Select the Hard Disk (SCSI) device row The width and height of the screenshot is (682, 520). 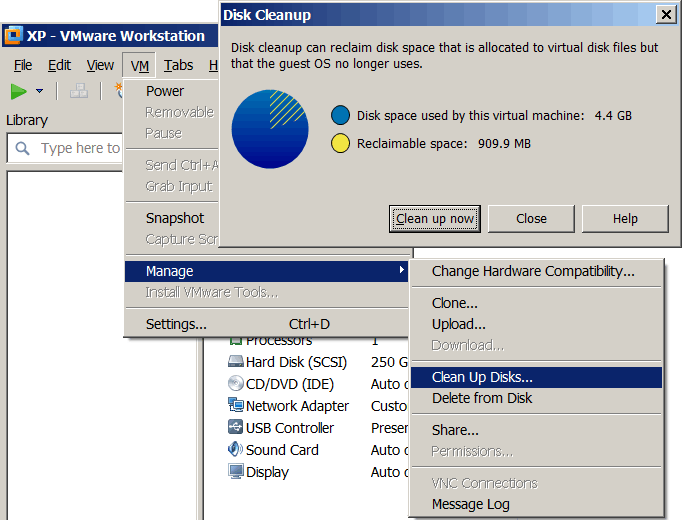(x=318, y=362)
